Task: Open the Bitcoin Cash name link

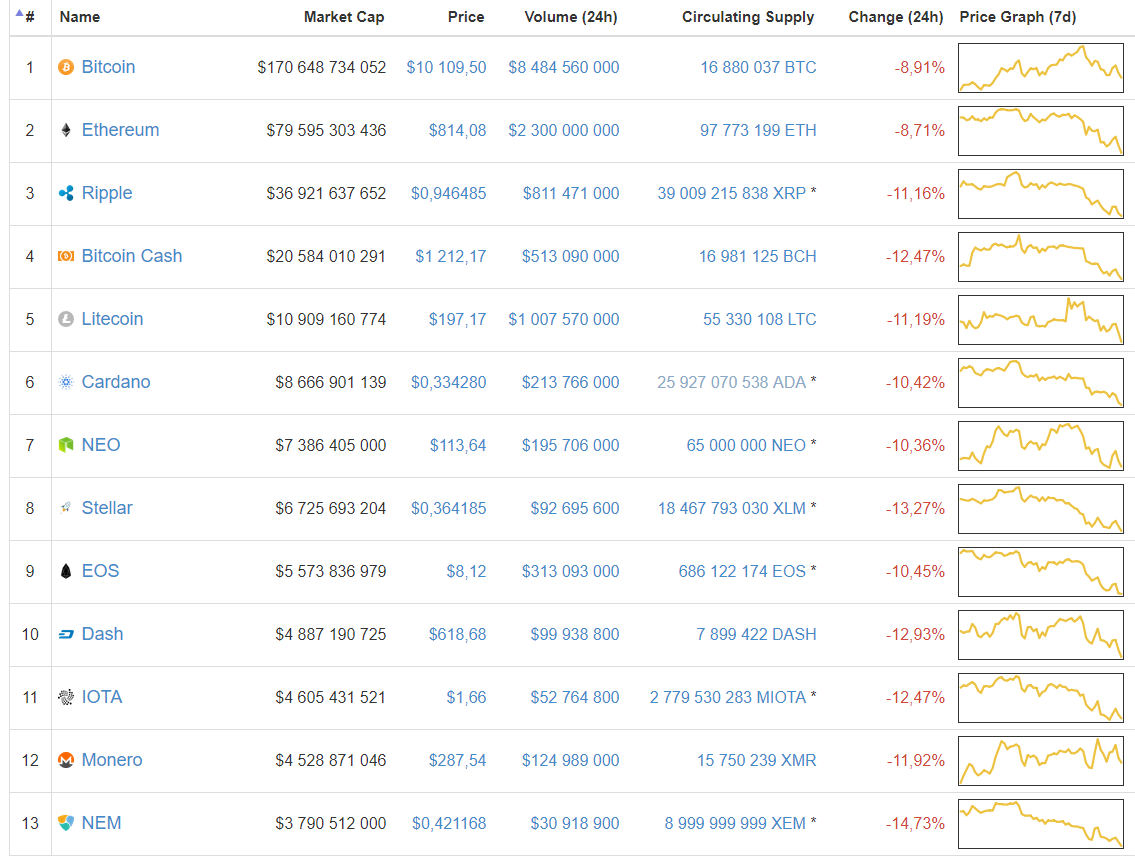Action: pyautogui.click(x=132, y=256)
